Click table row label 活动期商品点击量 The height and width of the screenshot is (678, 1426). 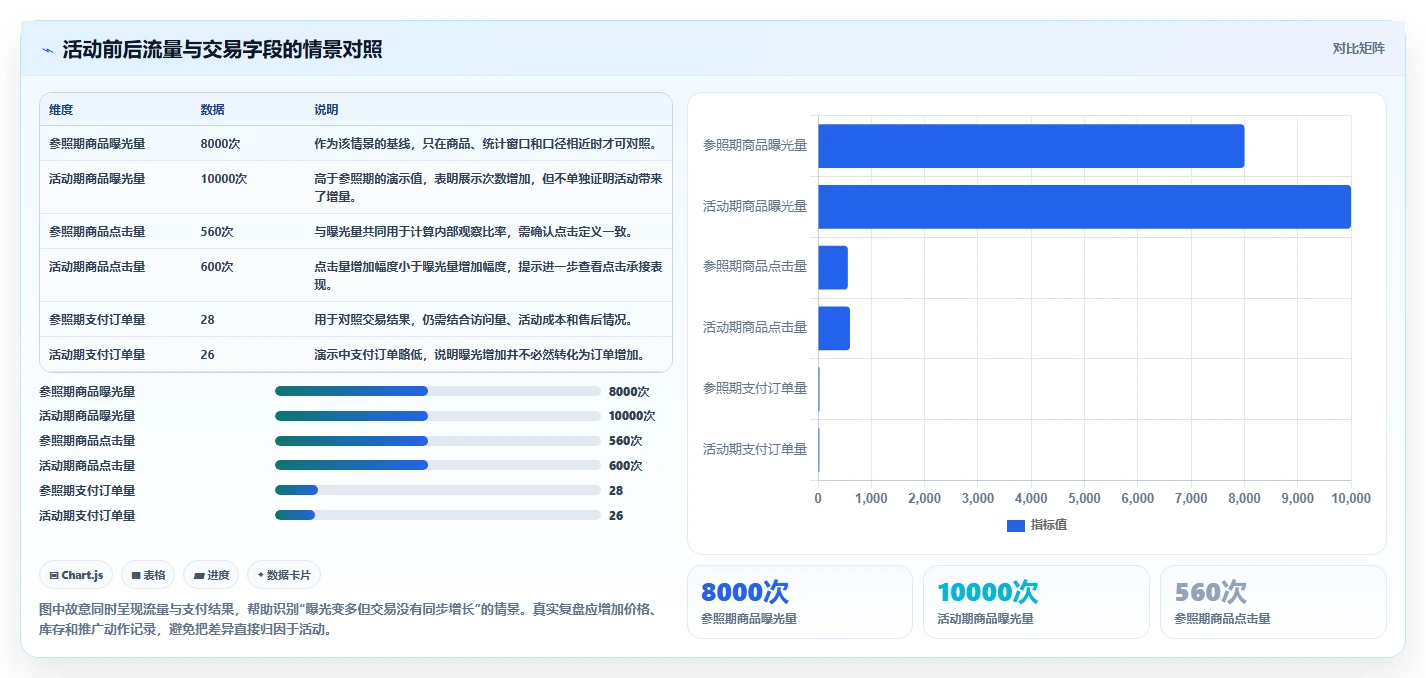tap(97, 267)
